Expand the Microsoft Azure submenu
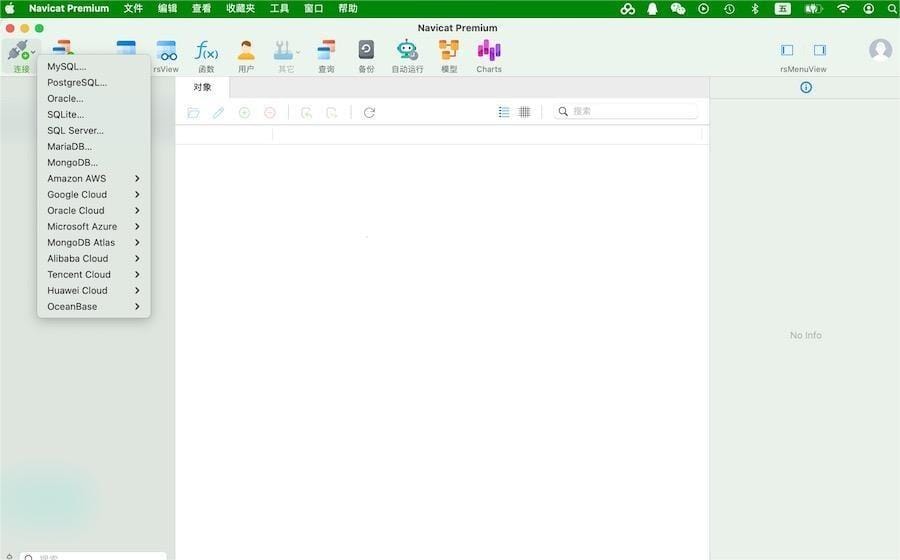This screenshot has width=900, height=560. [x=94, y=227]
